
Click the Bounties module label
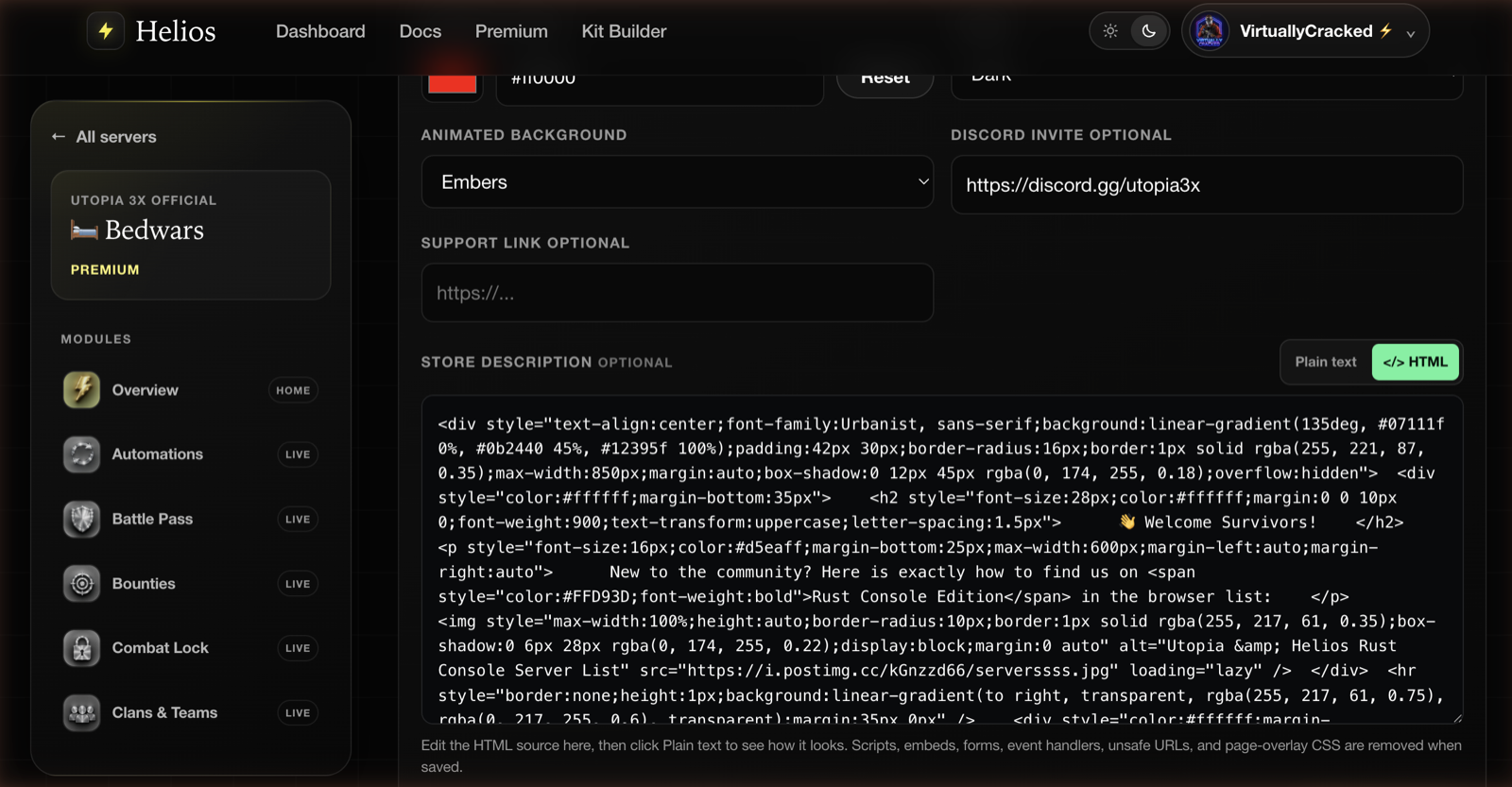[x=144, y=584]
